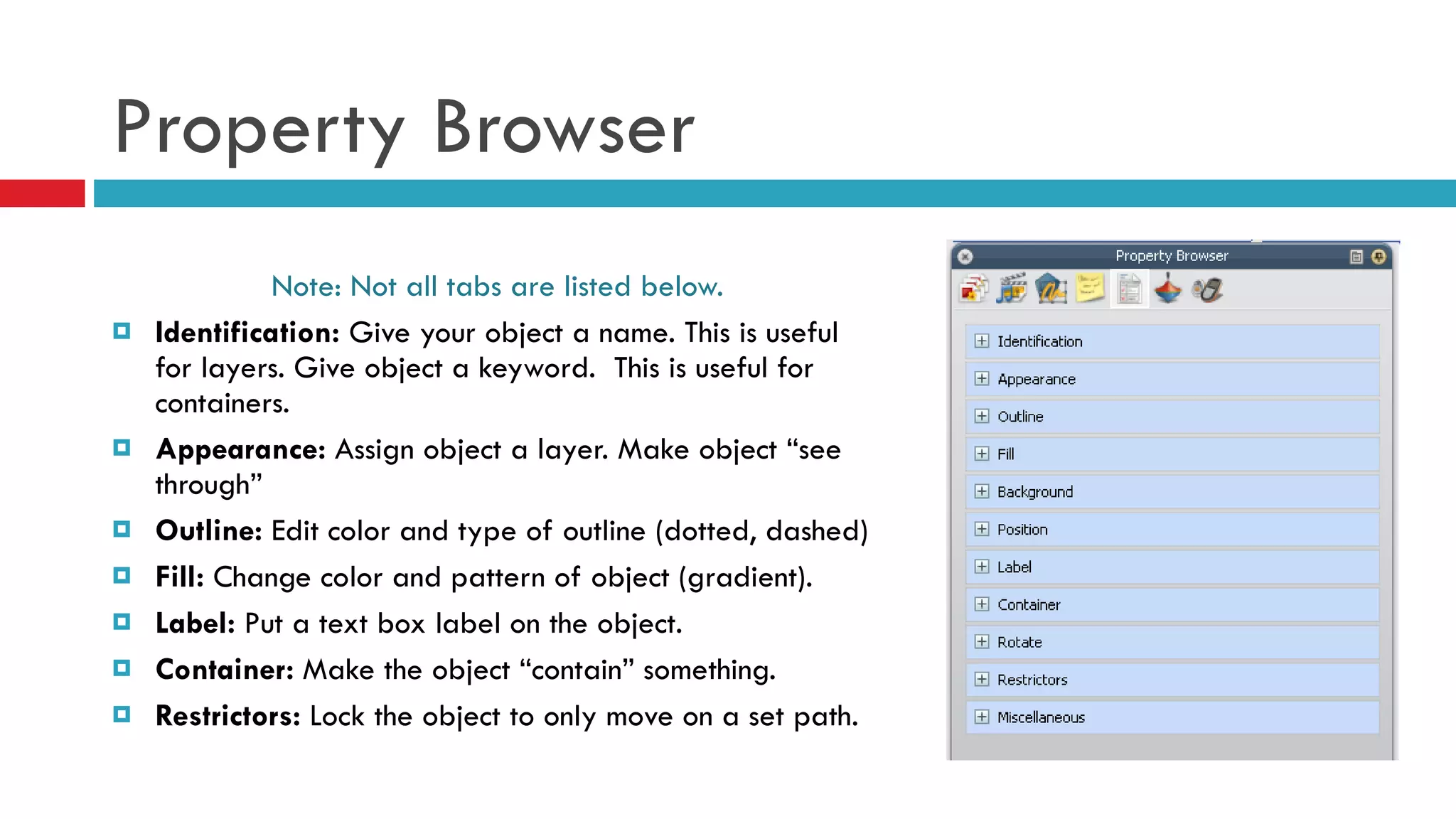The image size is (1456, 819).
Task: Open the film strip and music notes tab
Action: click(x=1012, y=289)
